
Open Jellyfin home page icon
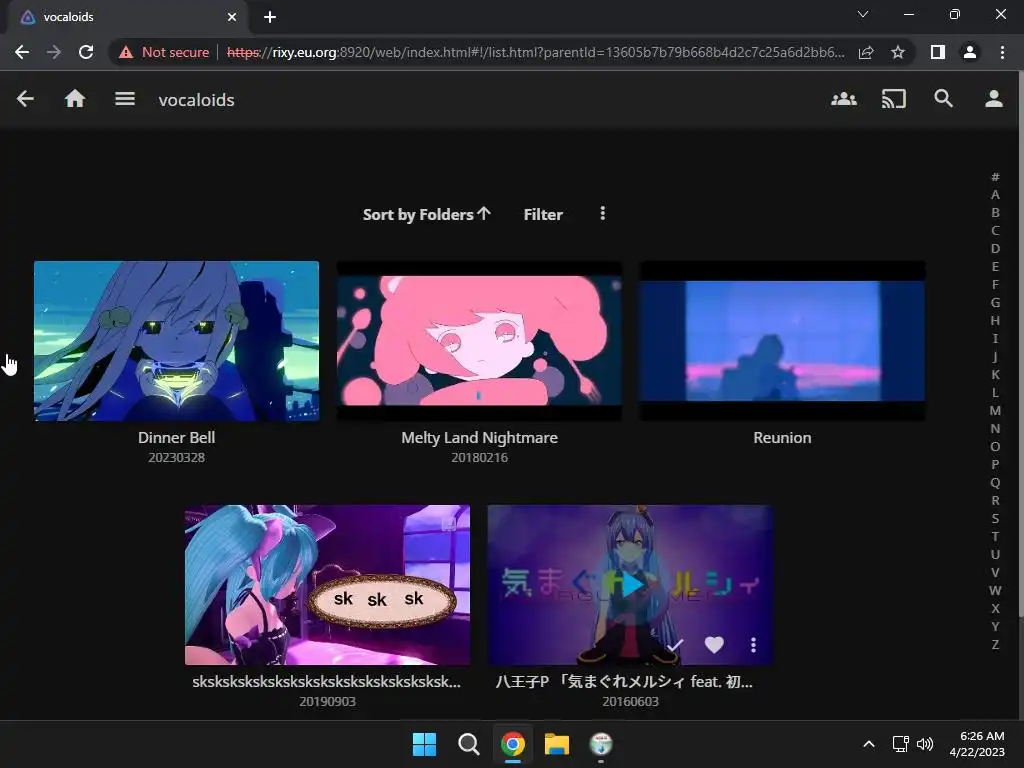75,99
